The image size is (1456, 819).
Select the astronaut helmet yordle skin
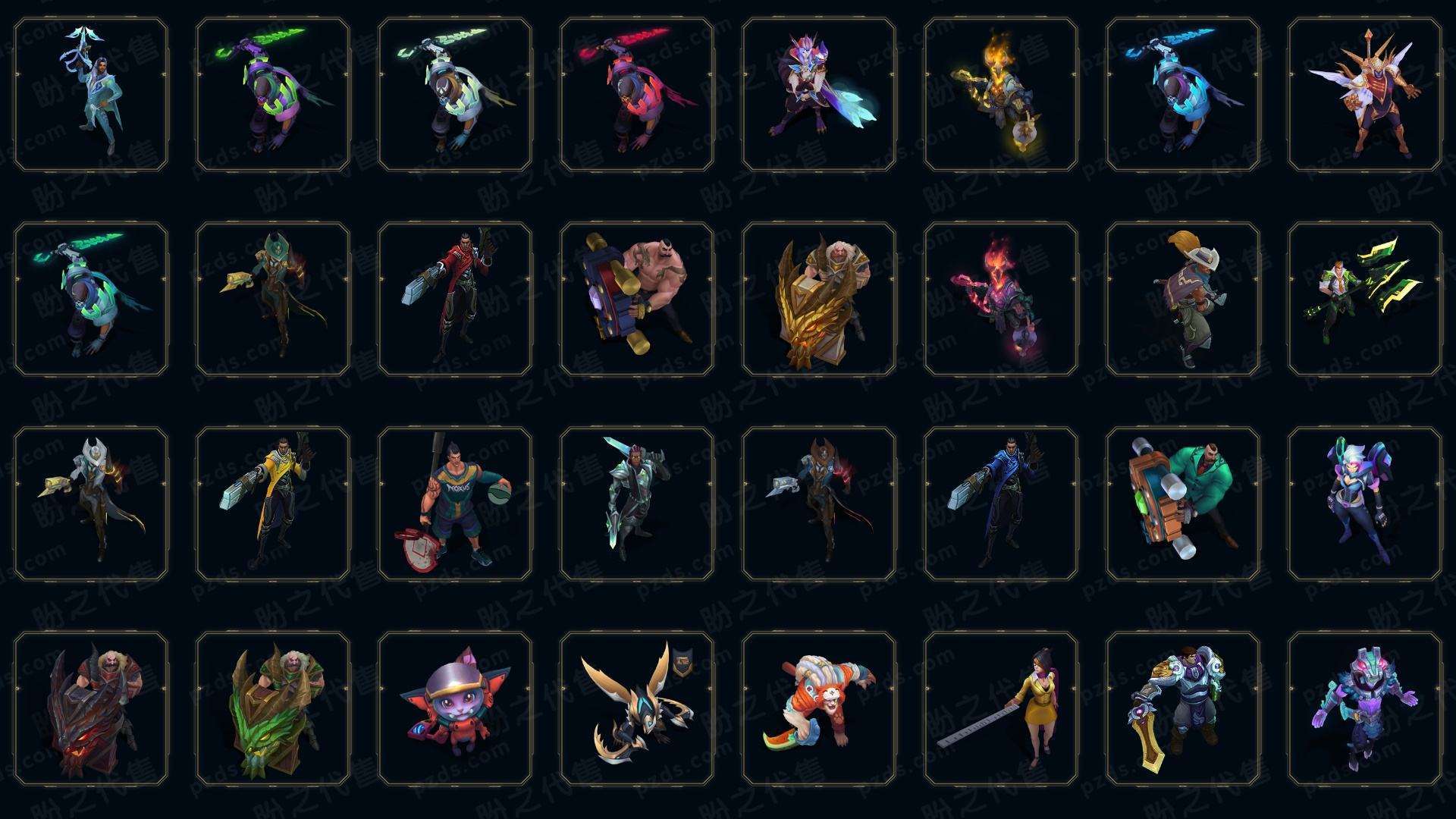tap(454, 709)
